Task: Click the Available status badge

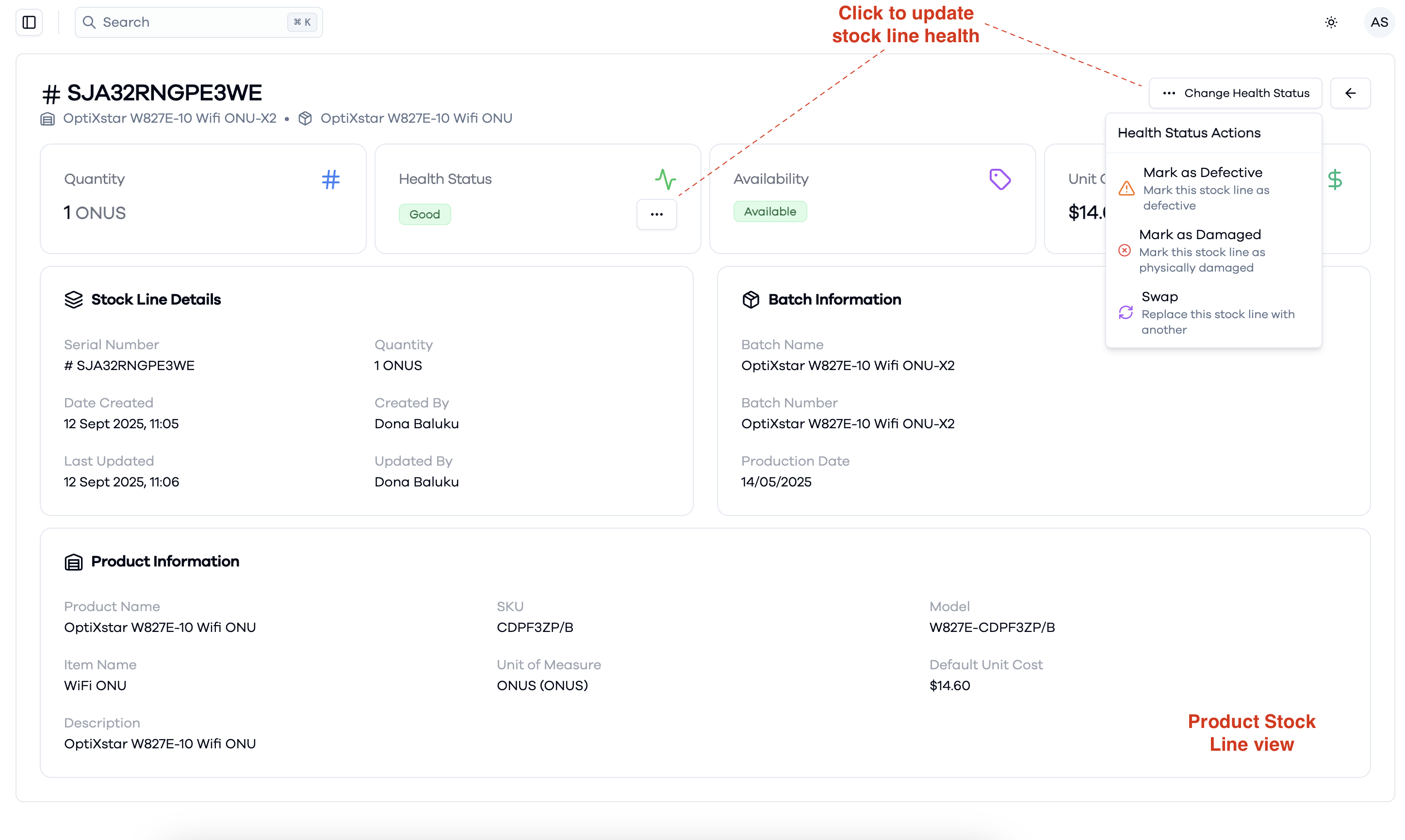Action: point(770,211)
